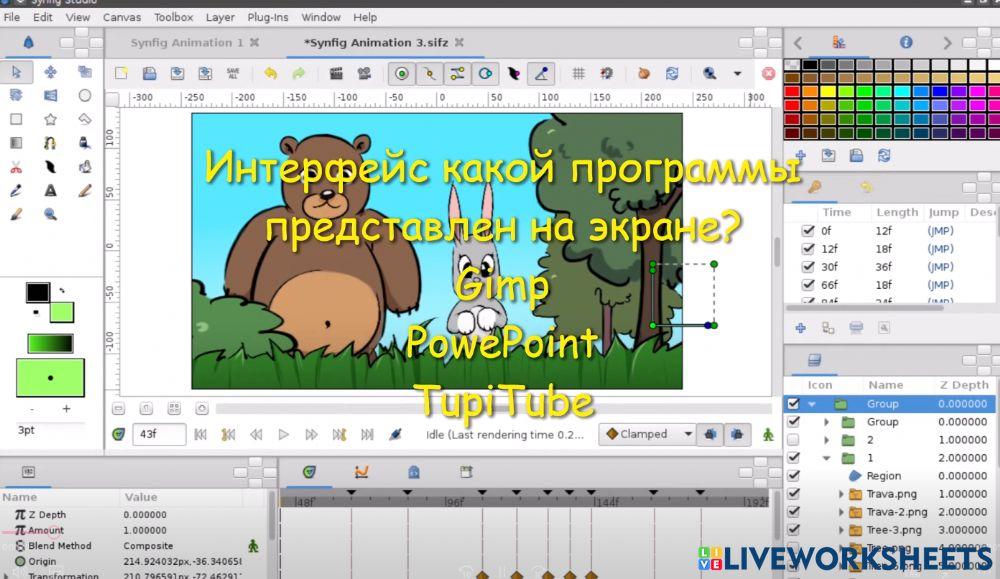Screen dimensions: 1000x579
Task: Open the Toolbox menu
Action: [x=173, y=17]
